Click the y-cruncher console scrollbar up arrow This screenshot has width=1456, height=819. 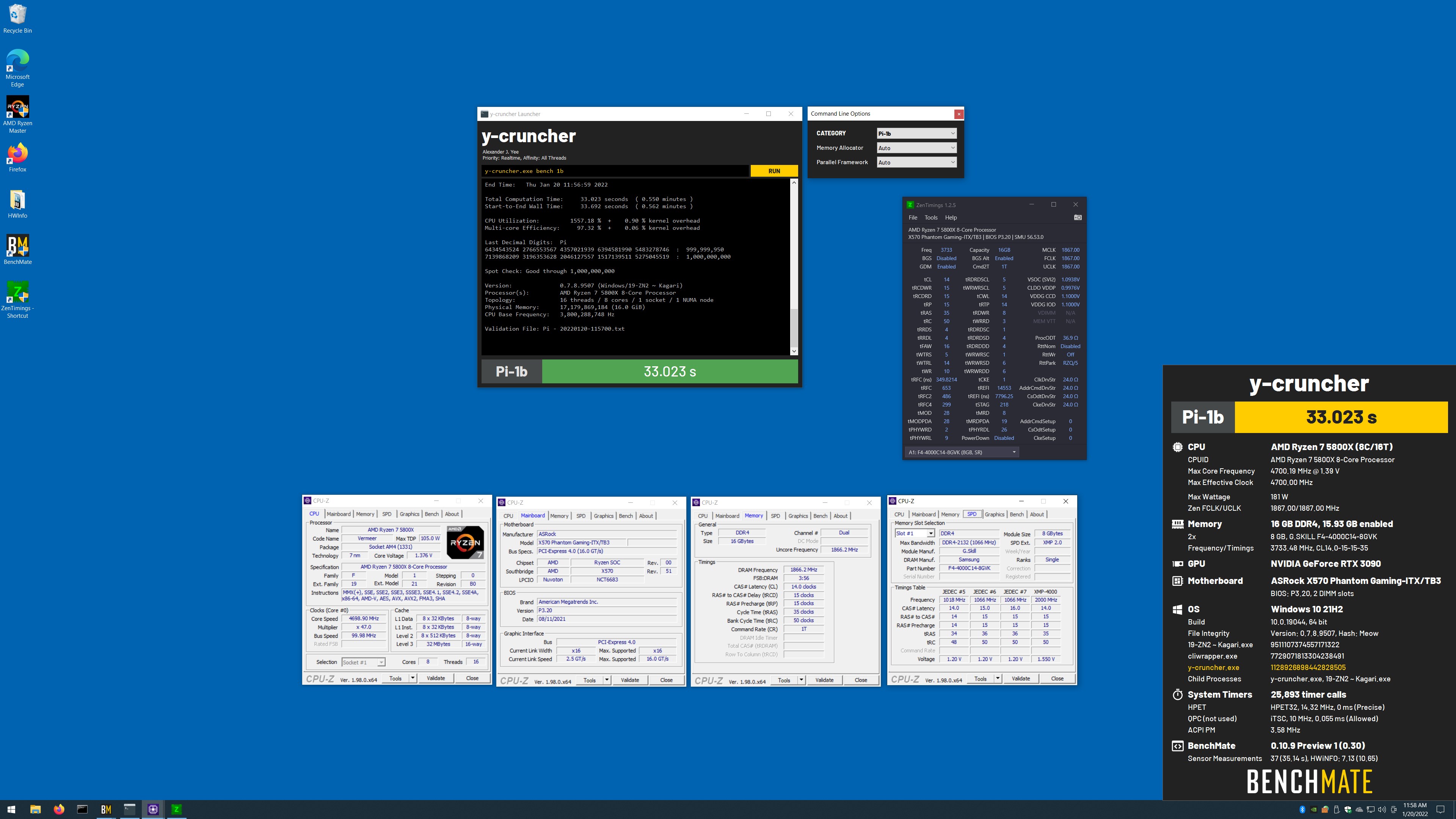794,182
